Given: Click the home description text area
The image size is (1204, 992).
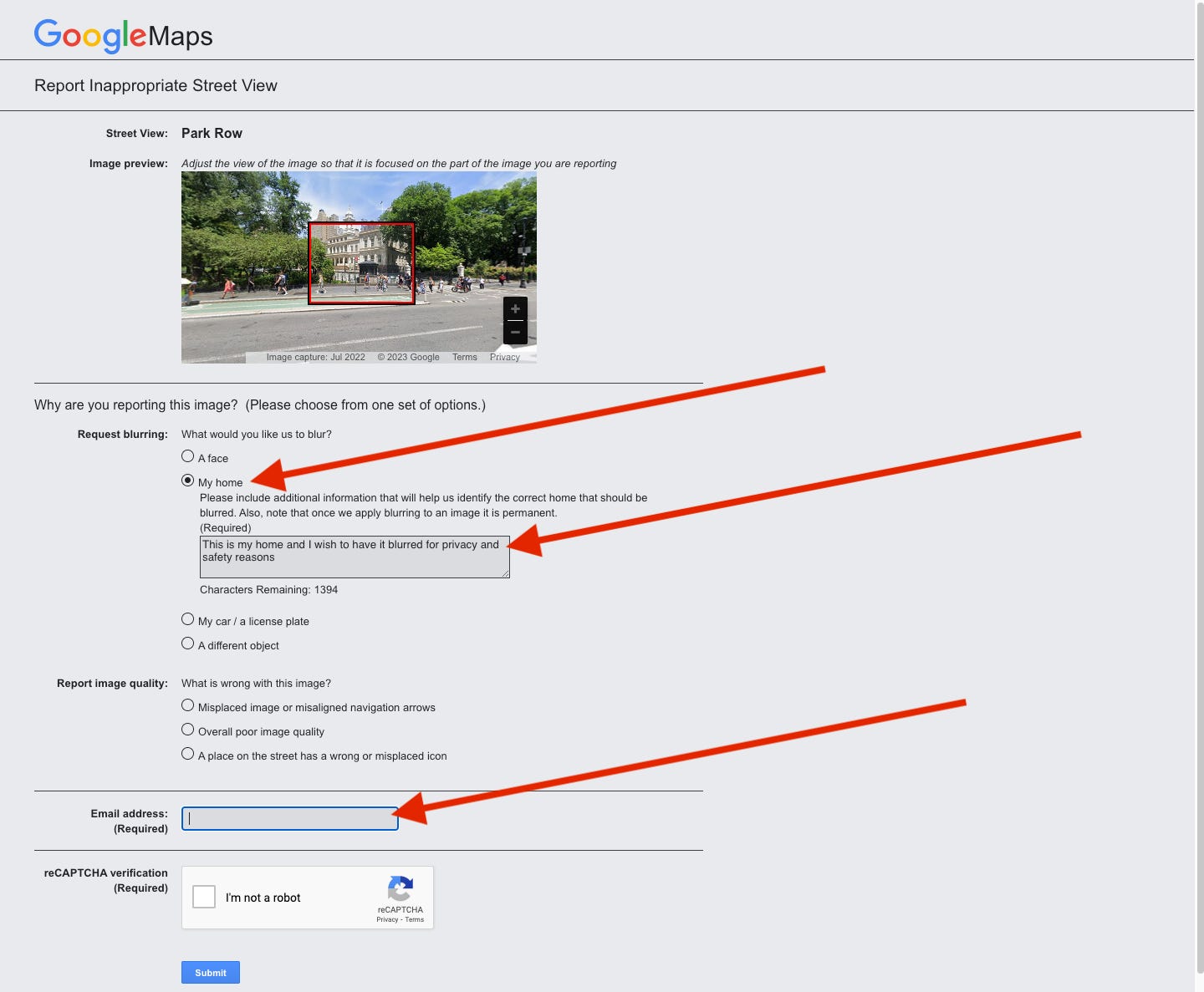Looking at the screenshot, I should click(x=355, y=557).
